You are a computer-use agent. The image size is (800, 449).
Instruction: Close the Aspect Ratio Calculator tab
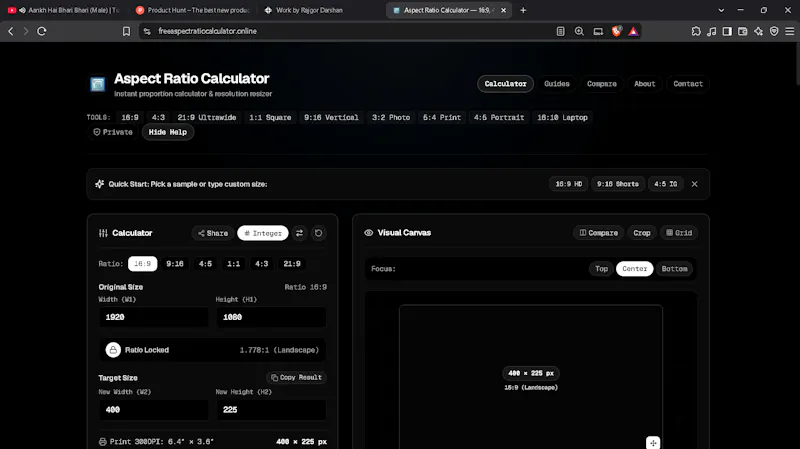(504, 10)
